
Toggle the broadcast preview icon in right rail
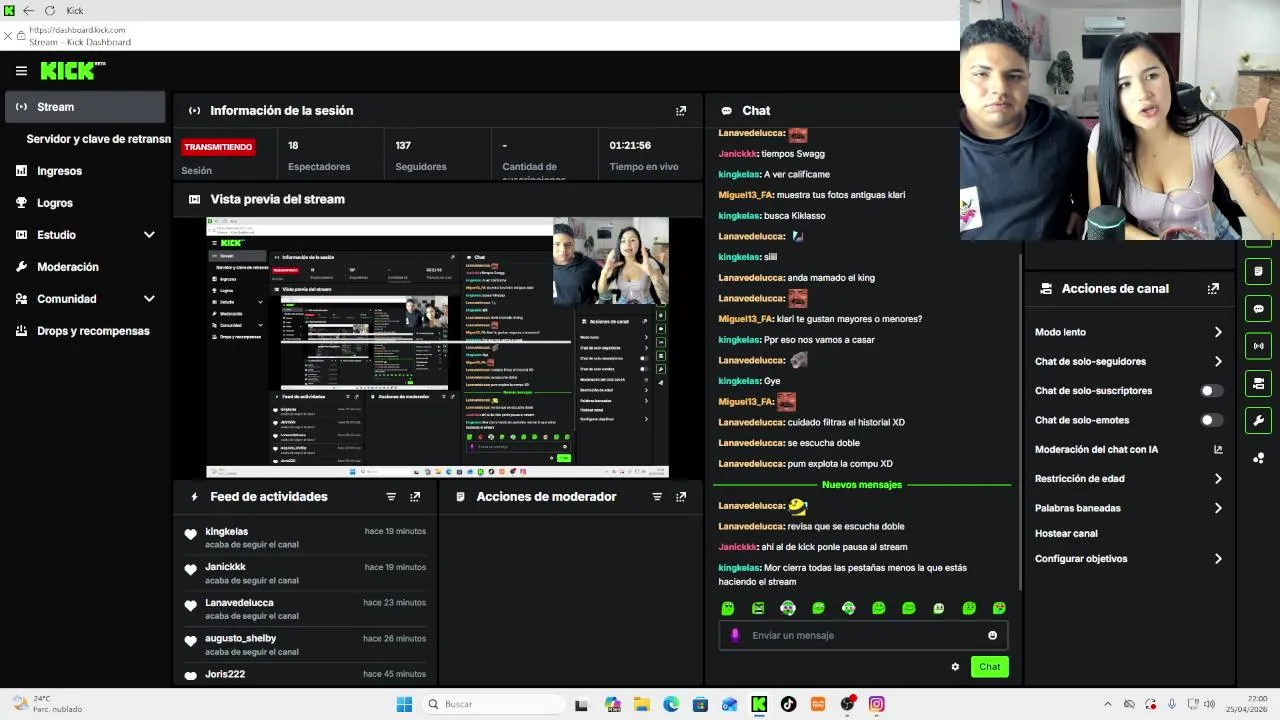pyautogui.click(x=1258, y=346)
